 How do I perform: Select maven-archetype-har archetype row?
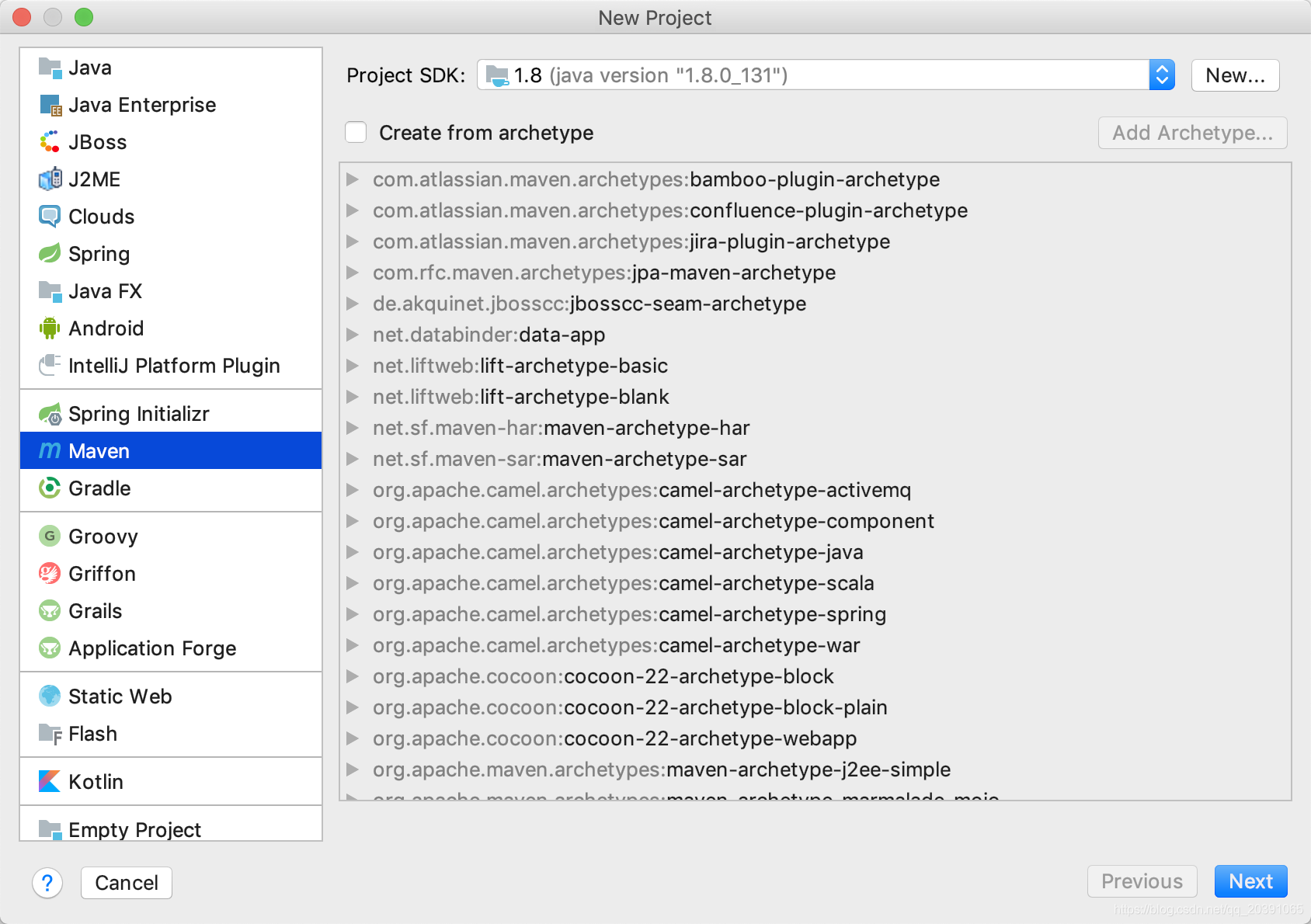pyautogui.click(x=815, y=428)
